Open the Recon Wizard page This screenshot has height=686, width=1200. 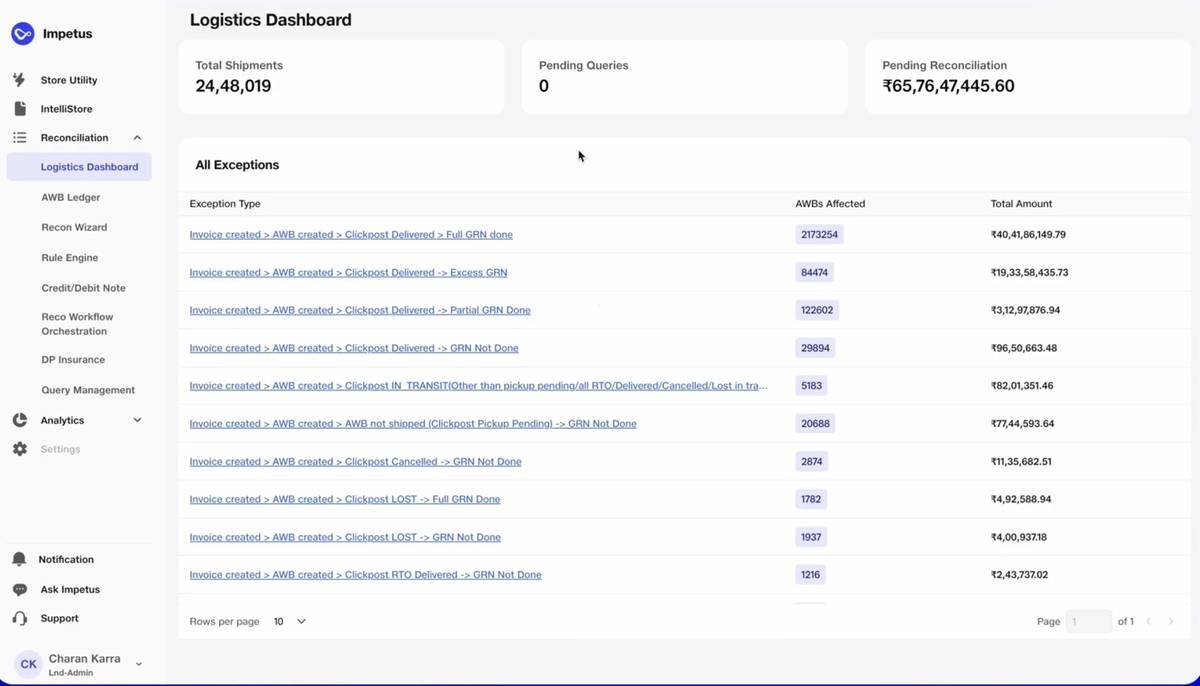74,227
